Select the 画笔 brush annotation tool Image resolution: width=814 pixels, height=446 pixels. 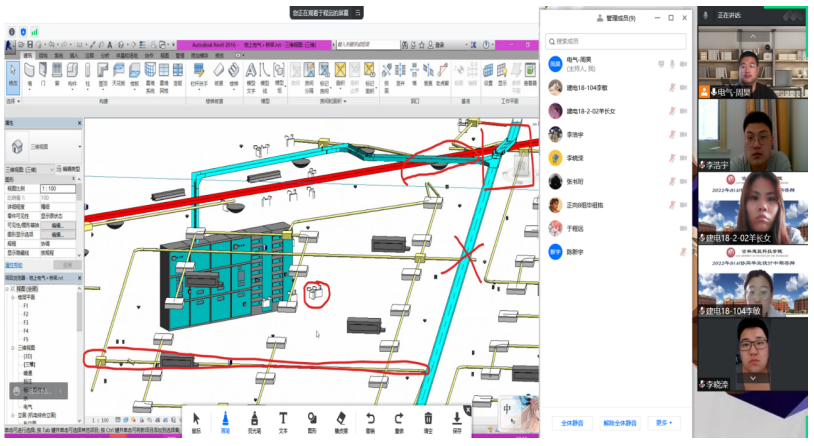[225, 421]
